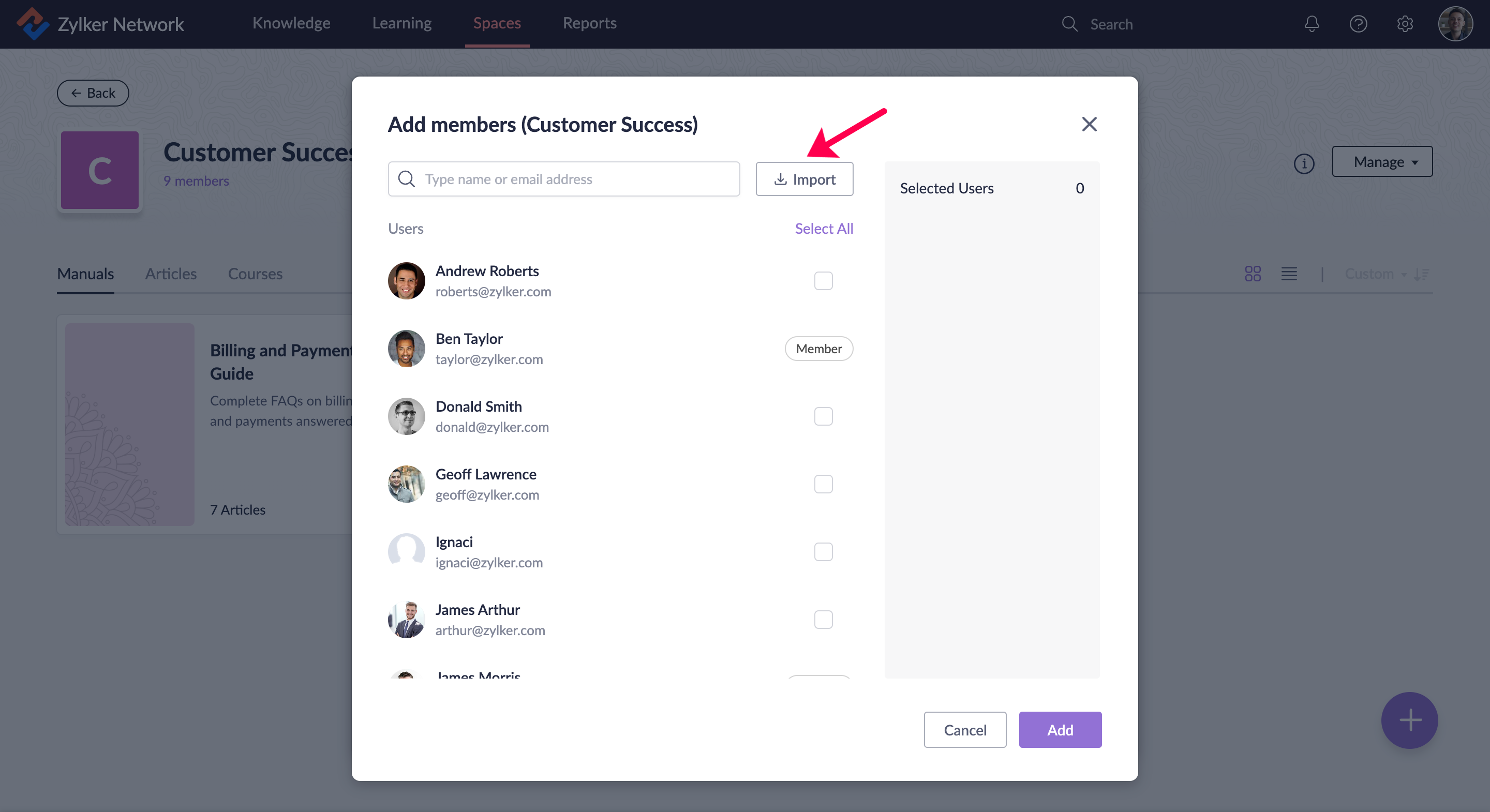This screenshot has width=1490, height=812.
Task: Click the space info icon
Action: 1304,163
